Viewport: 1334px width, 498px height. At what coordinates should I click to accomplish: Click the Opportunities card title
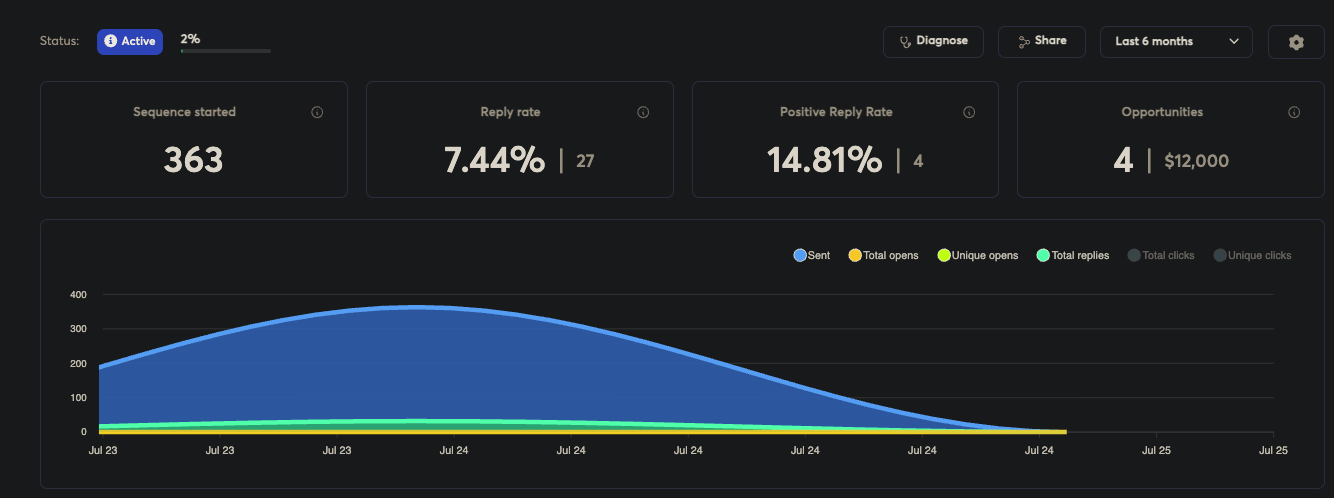1162,112
